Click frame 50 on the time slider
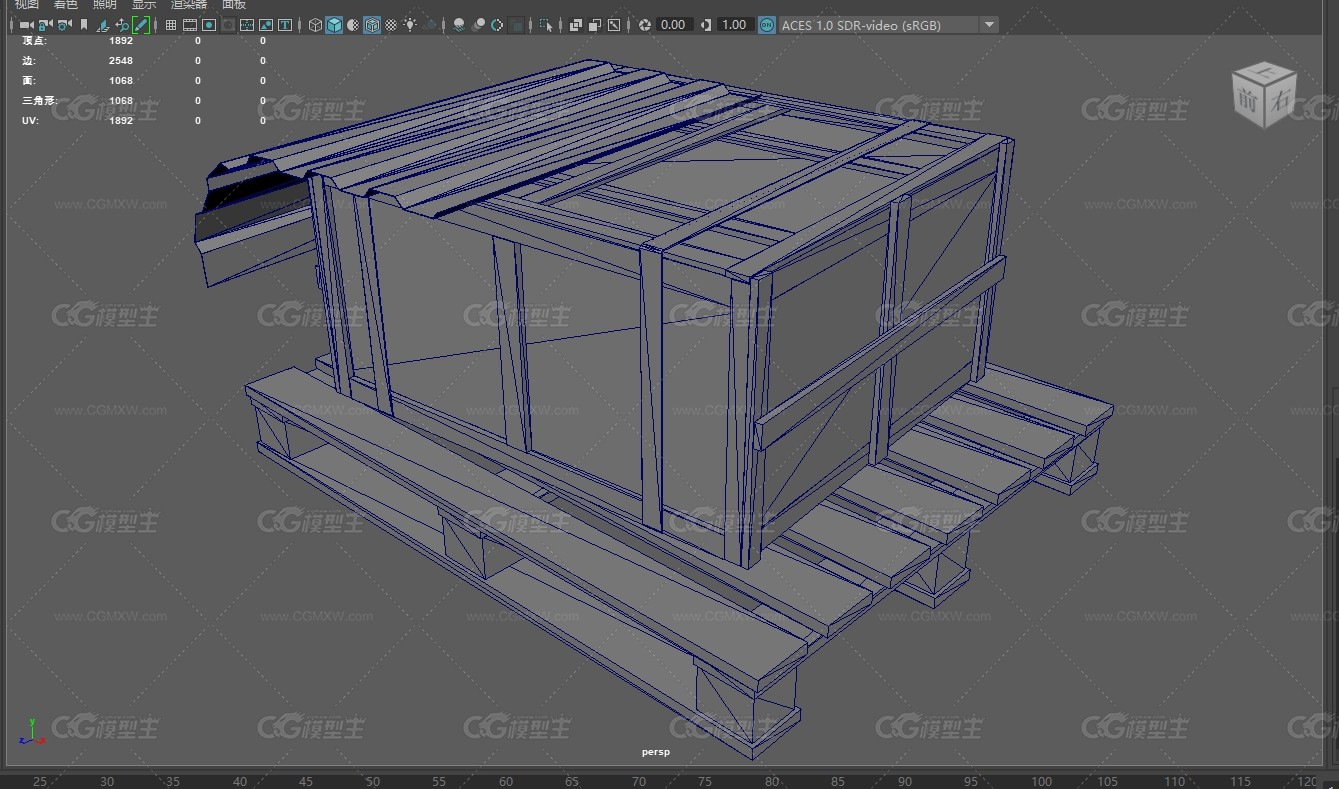1339x789 pixels. 373,782
